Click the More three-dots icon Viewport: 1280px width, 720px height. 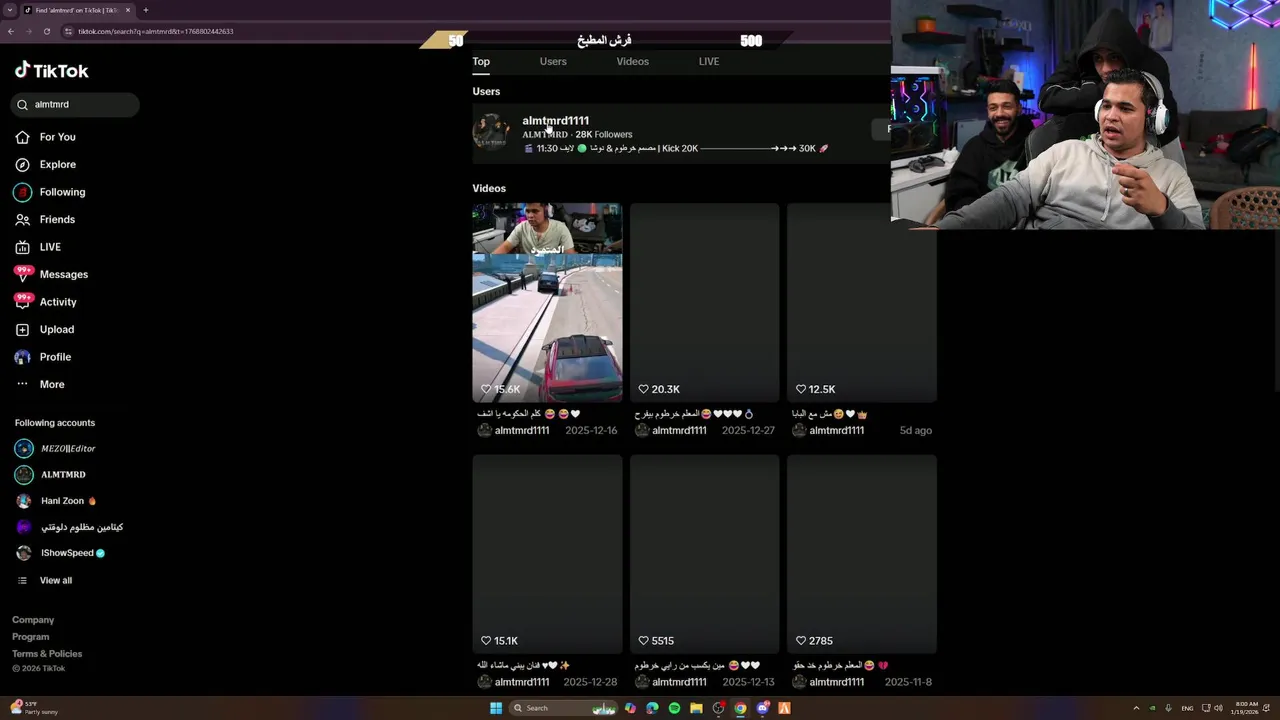tap(22, 384)
